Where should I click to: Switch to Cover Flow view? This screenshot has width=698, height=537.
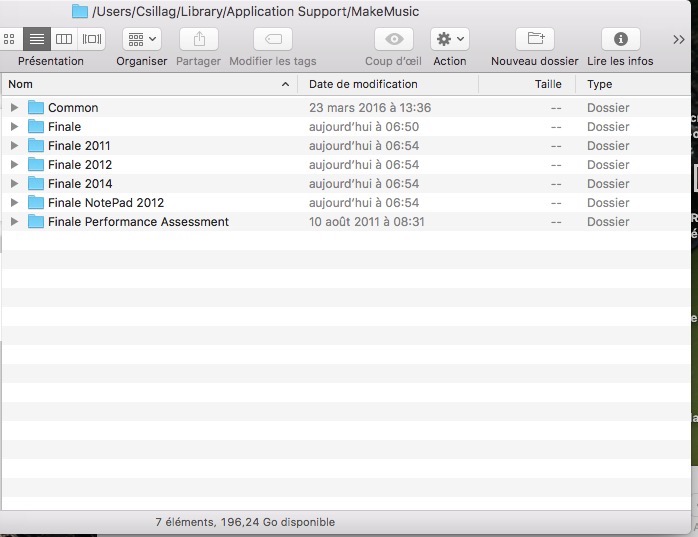pos(92,39)
